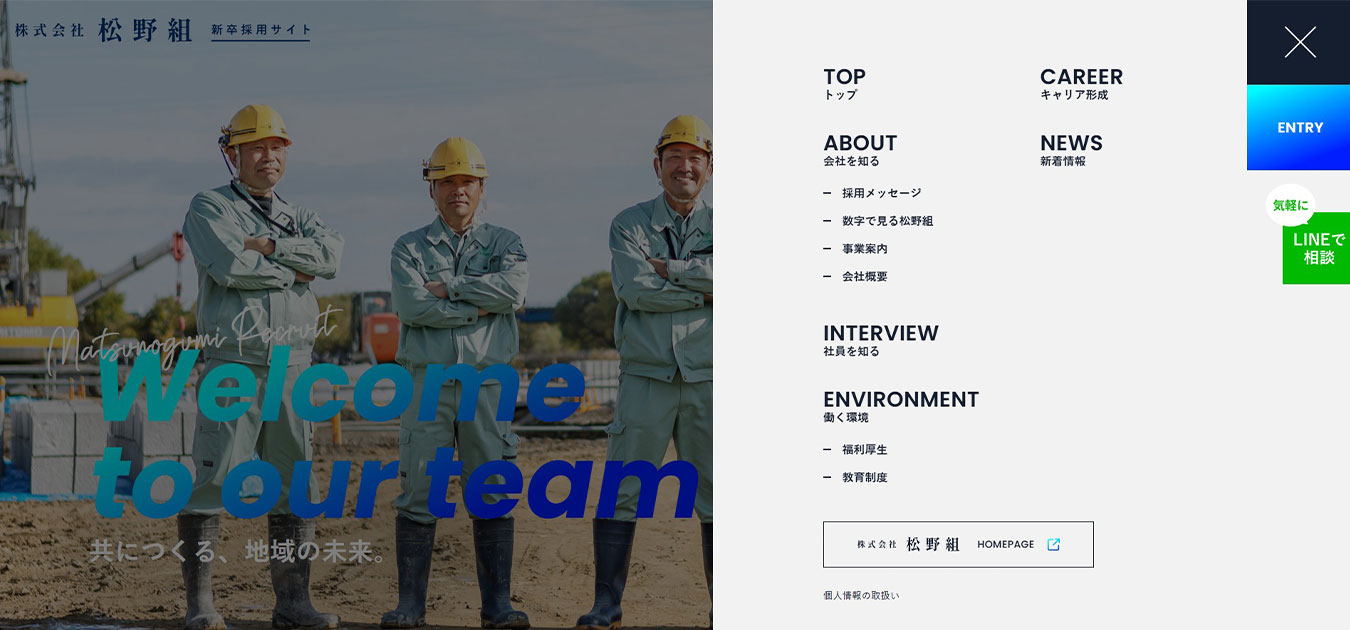Click the blue ENTRY button
The image size is (1350, 630).
(x=1299, y=128)
